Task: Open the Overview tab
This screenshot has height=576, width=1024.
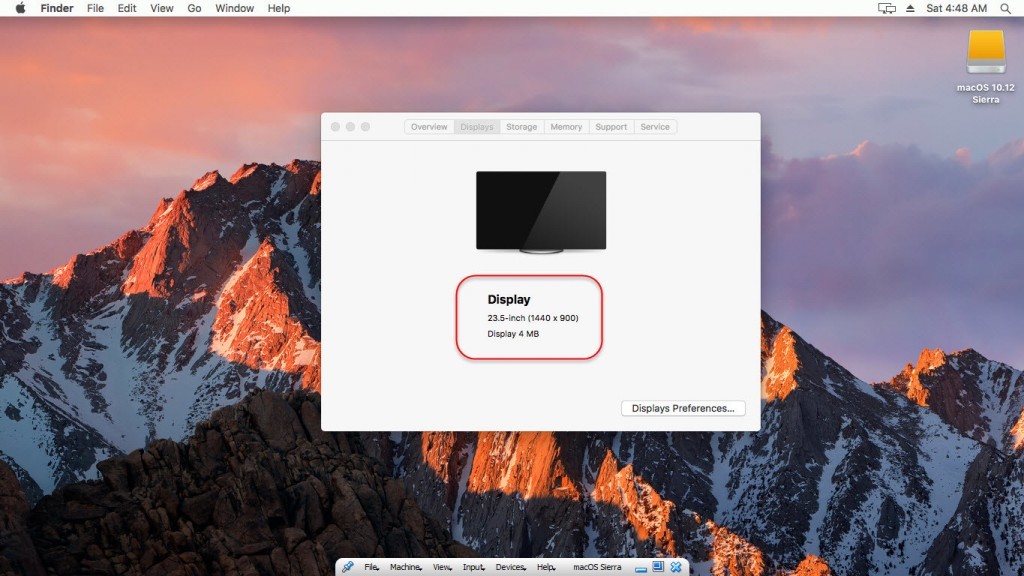Action: [x=429, y=126]
